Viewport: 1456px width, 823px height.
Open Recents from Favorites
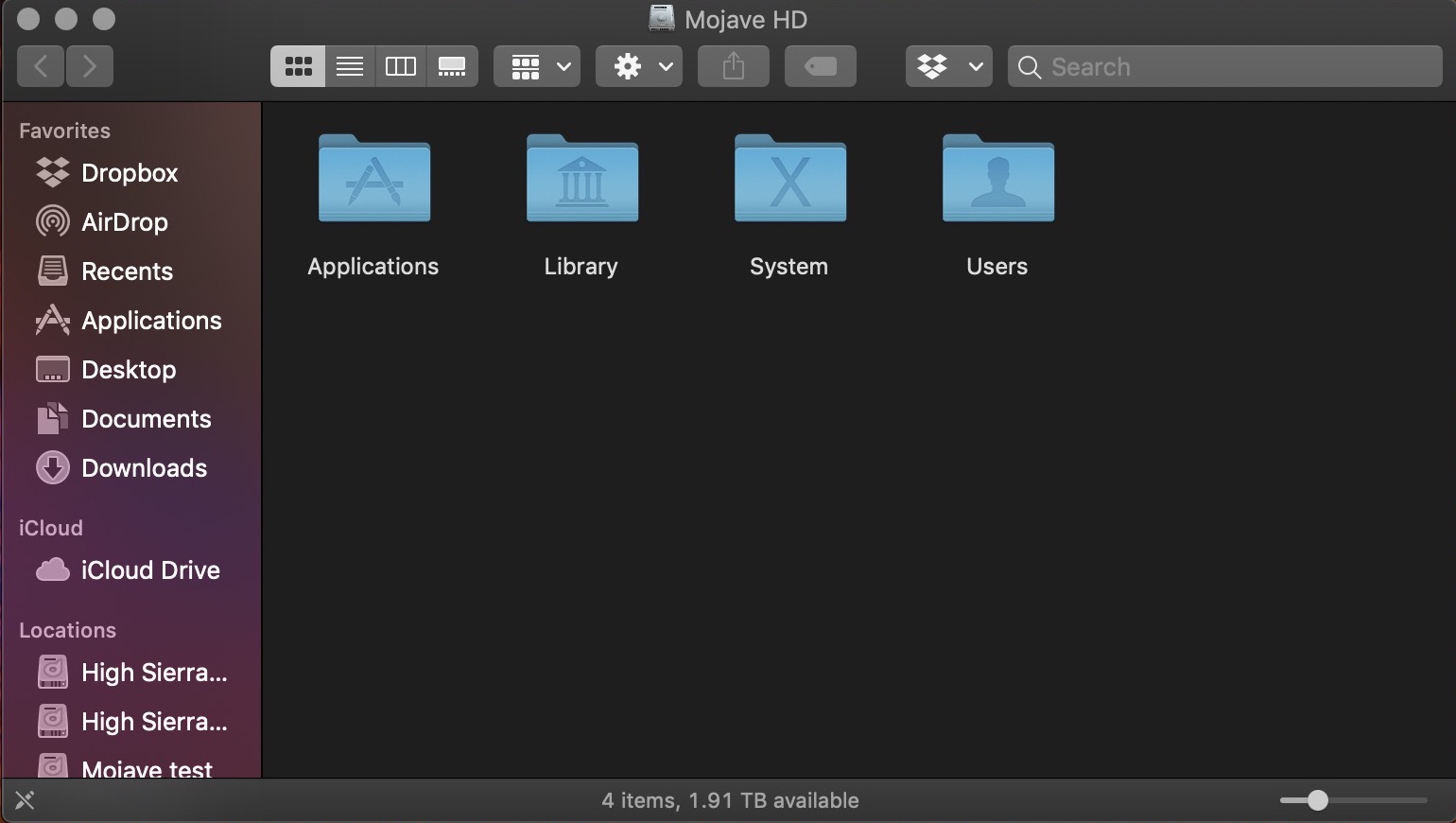coord(127,271)
